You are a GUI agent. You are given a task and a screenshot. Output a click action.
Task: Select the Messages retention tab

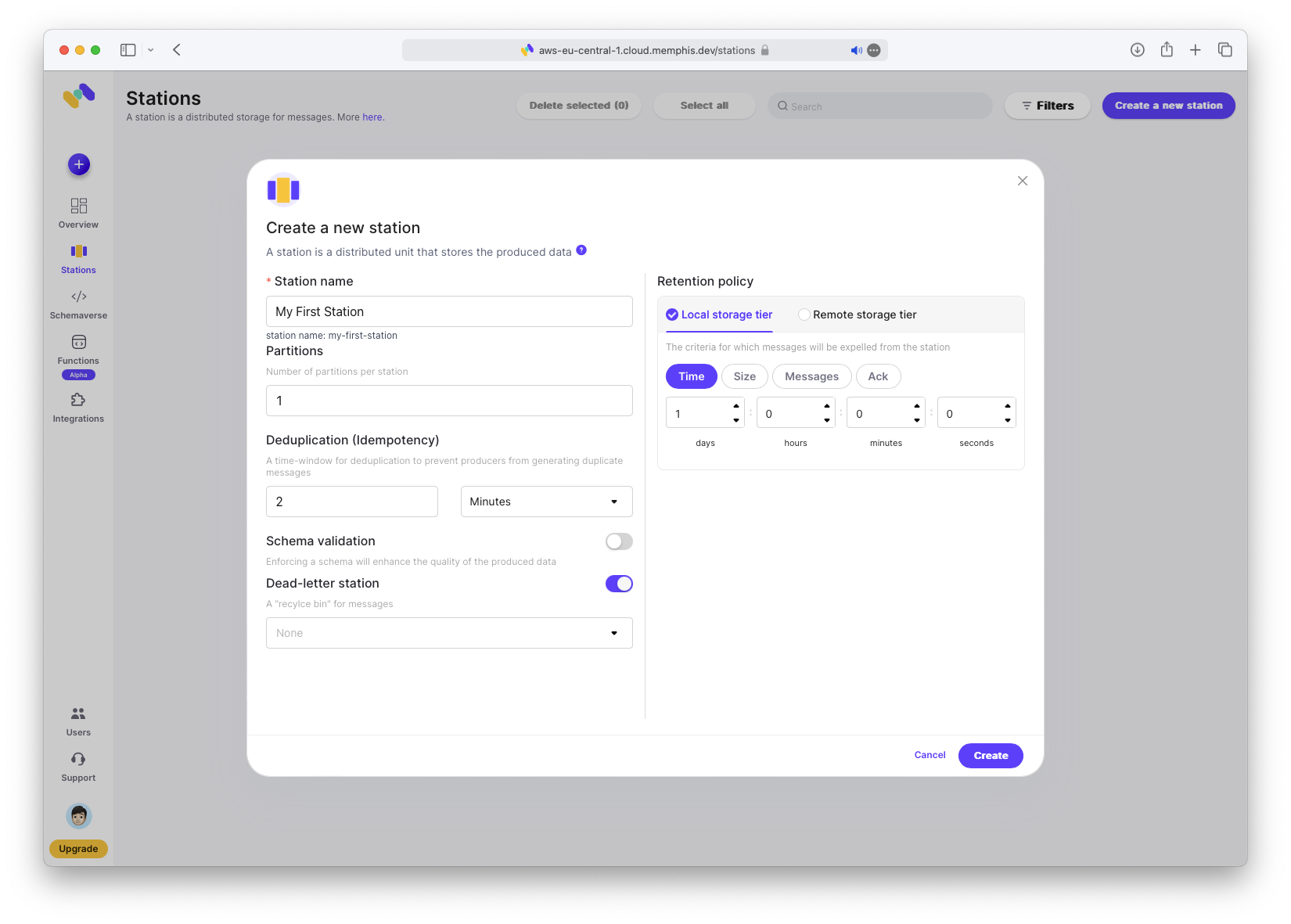811,376
